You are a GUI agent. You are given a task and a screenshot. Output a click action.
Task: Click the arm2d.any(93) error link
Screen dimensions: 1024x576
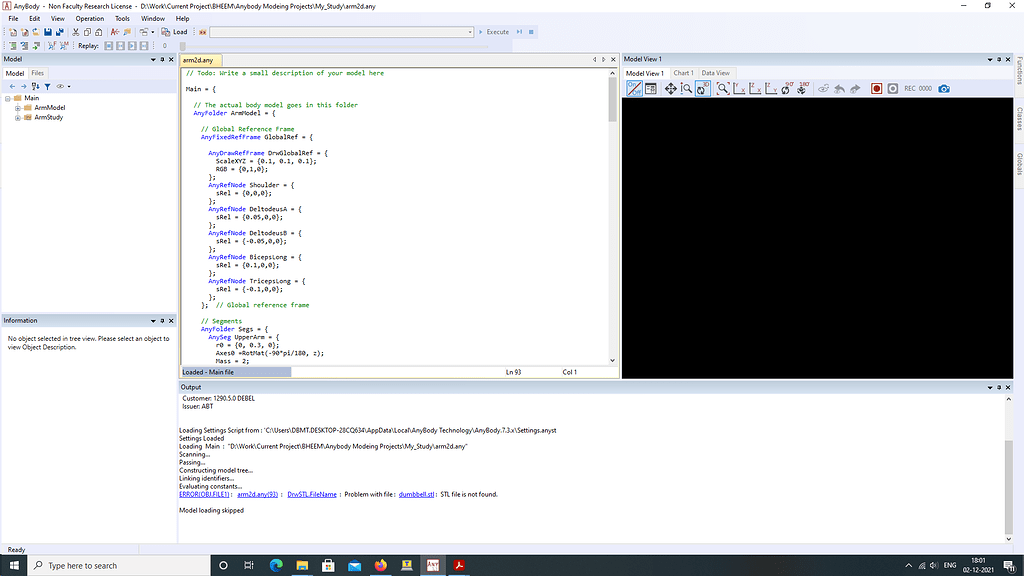257,494
